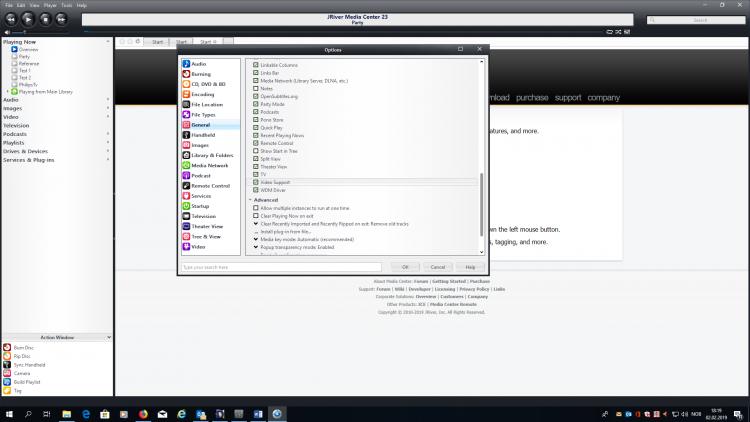750x422 pixels.
Task: Select Remote Control options category
Action: pyautogui.click(x=210, y=186)
